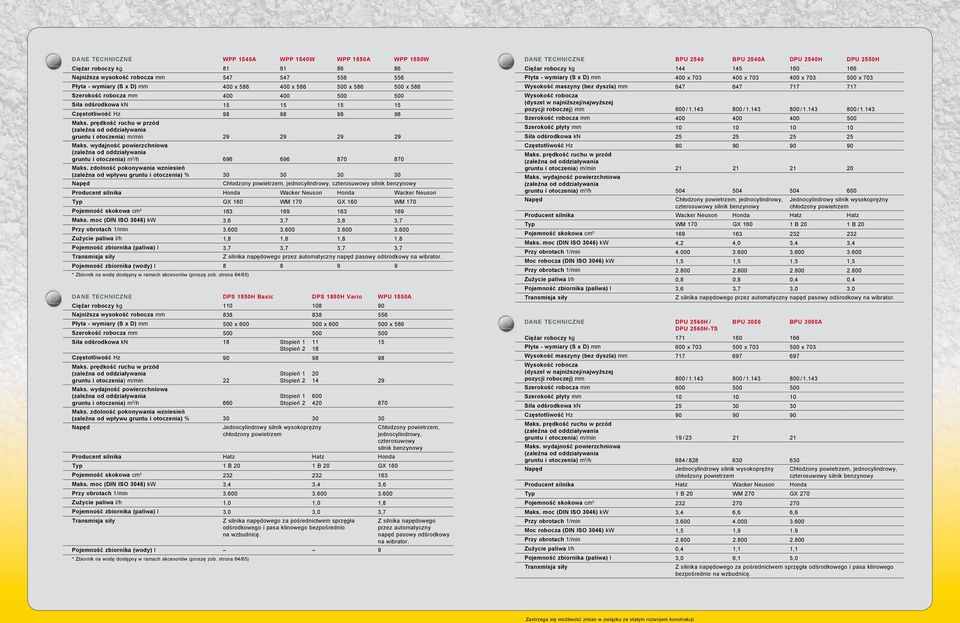Select the DPU 2560H / DPU 2560H-TS header
The image size is (960, 623).
click(x=696, y=325)
